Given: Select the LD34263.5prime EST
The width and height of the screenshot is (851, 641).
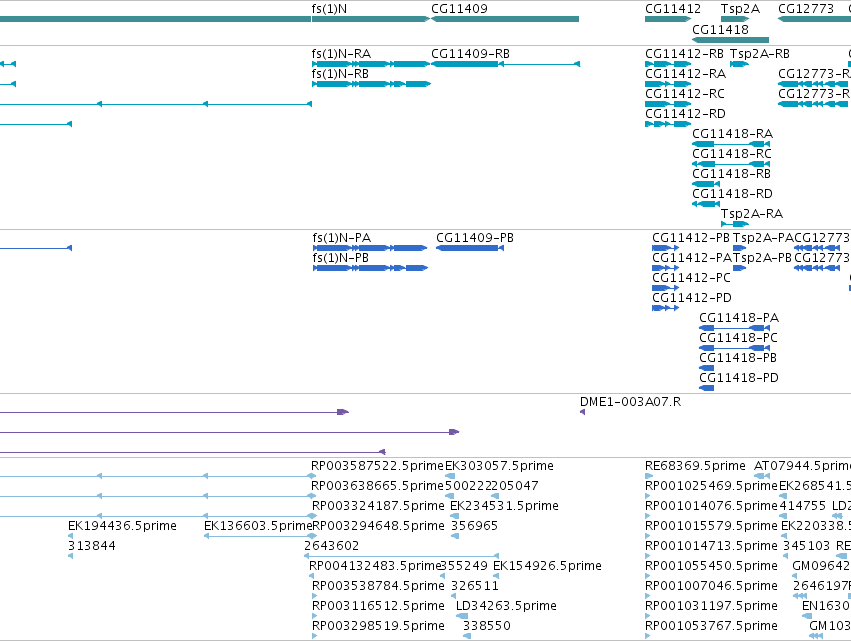Looking at the screenshot, I should (x=462, y=616).
